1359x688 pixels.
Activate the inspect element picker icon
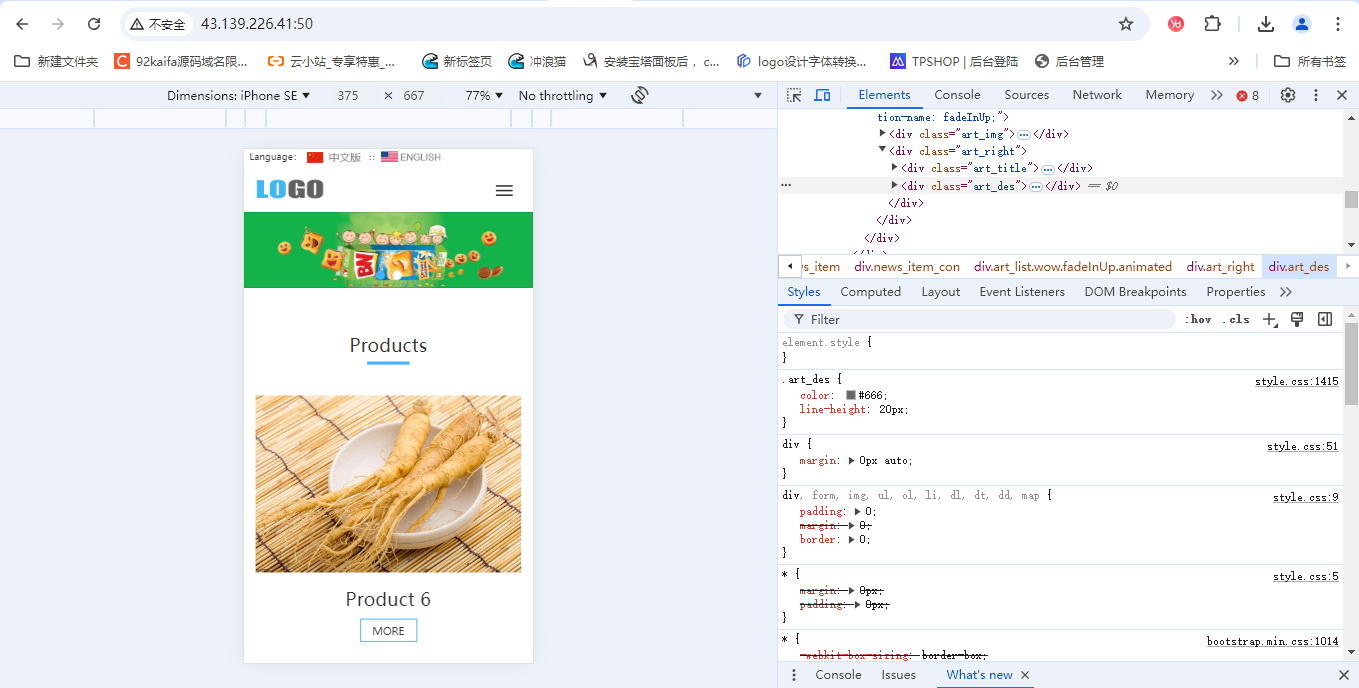coord(794,95)
